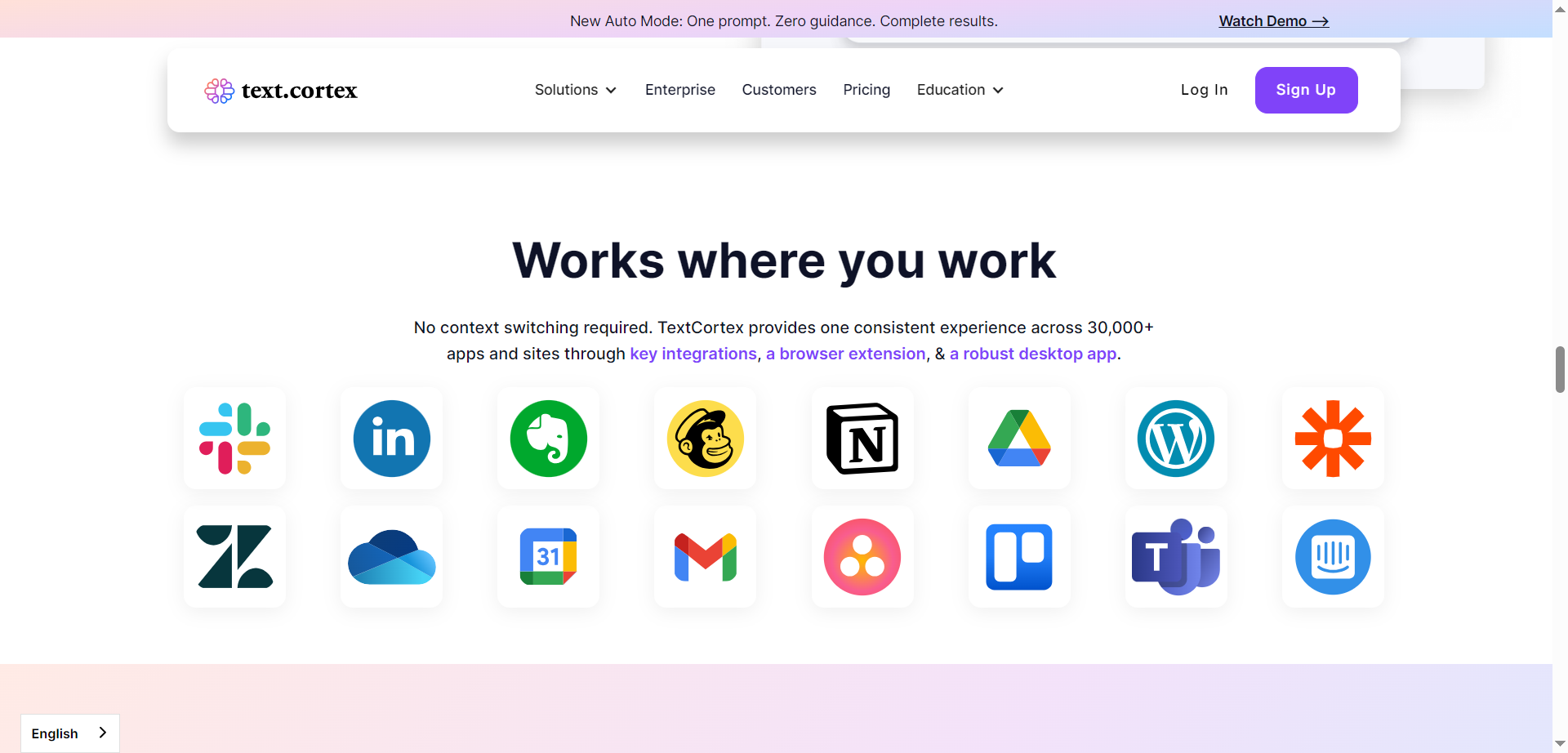
Task: Click the Log In link
Action: click(x=1205, y=90)
